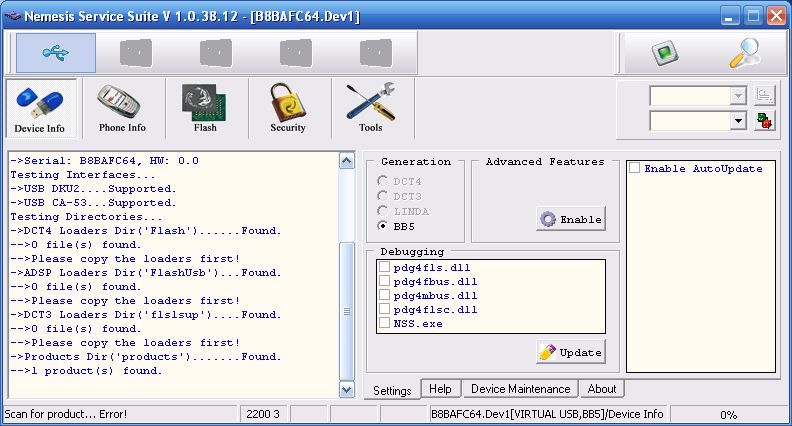This screenshot has height=426, width=792.
Task: Click the 'DCT4 Loaders Dir' log line
Action: click(x=145, y=230)
